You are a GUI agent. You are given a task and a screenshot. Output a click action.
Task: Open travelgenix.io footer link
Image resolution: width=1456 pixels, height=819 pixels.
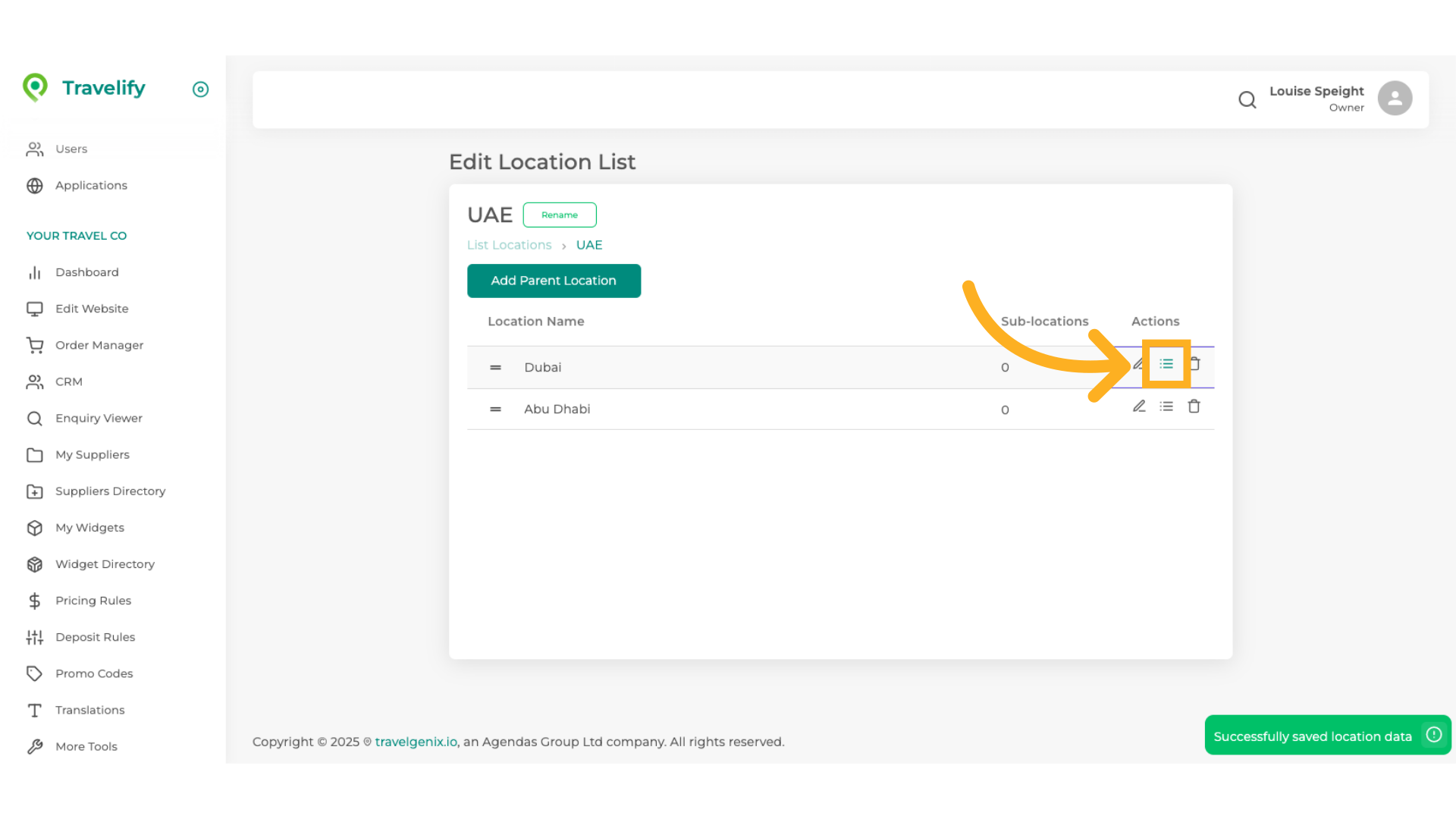tap(416, 742)
